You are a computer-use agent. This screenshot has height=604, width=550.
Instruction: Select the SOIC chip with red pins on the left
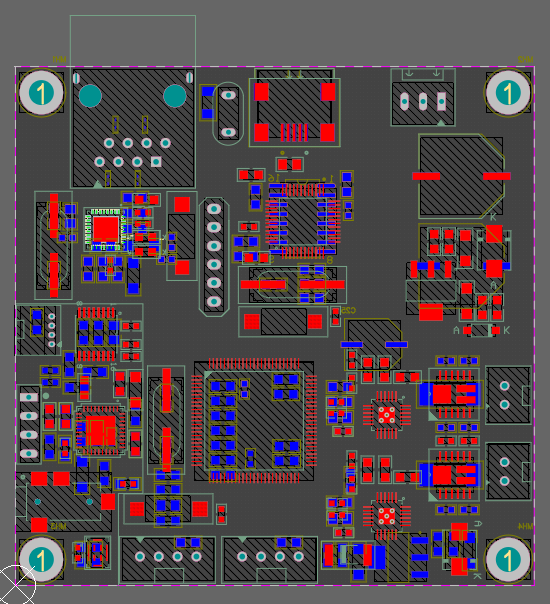96,334
